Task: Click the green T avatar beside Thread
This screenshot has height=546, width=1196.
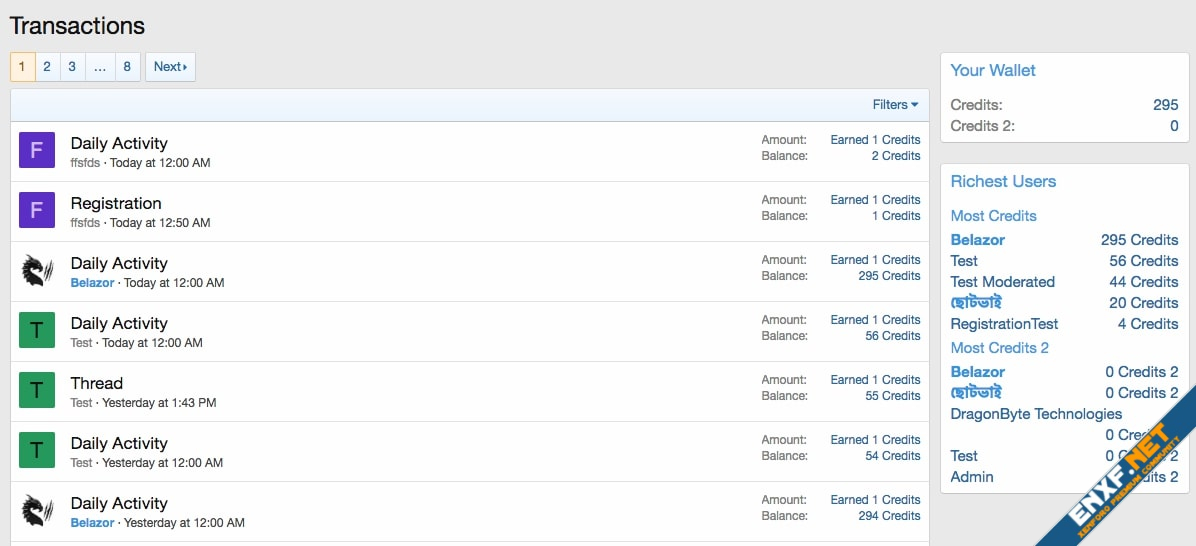Action: pos(37,390)
